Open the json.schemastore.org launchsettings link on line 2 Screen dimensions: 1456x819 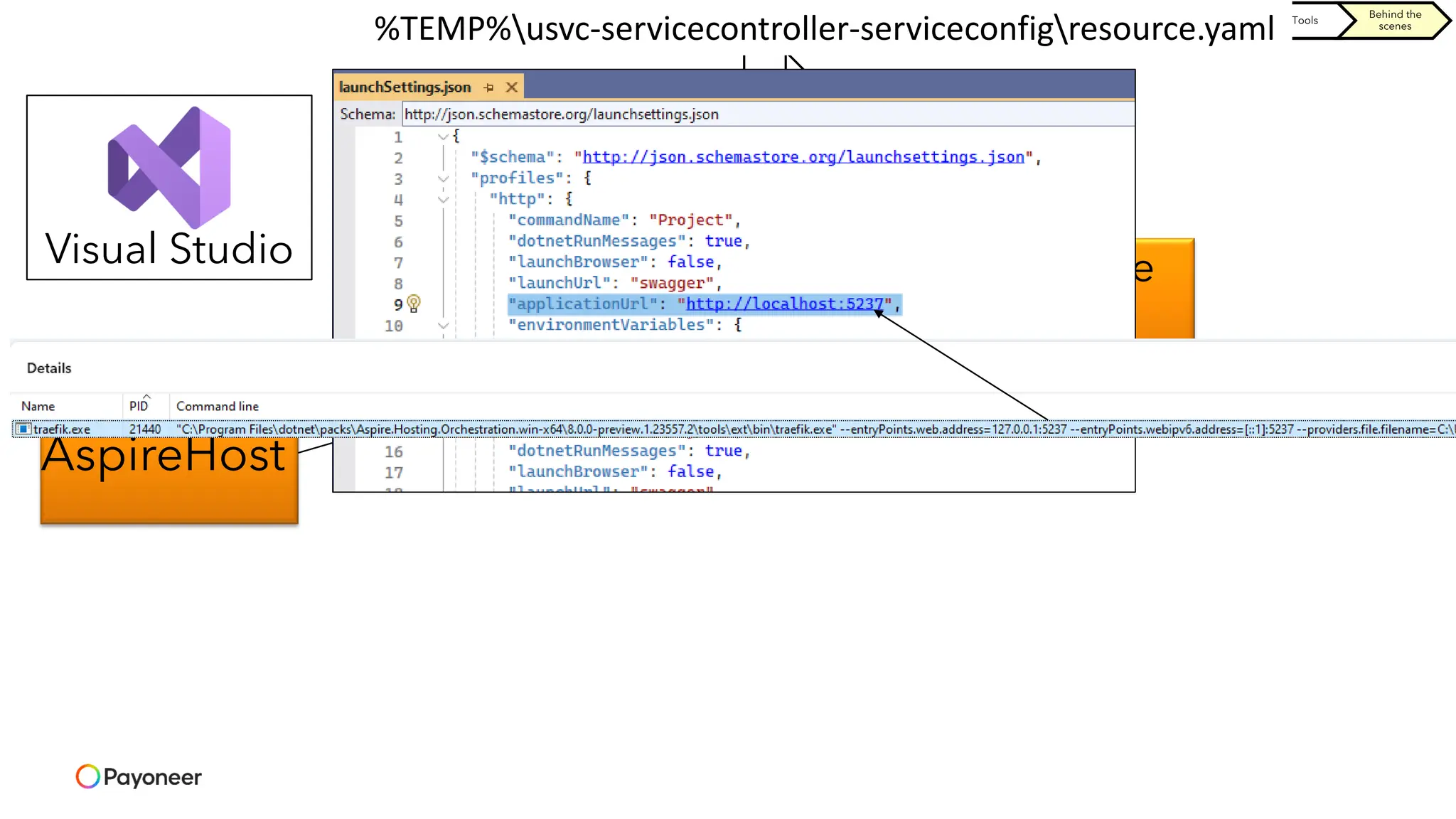tap(803, 157)
